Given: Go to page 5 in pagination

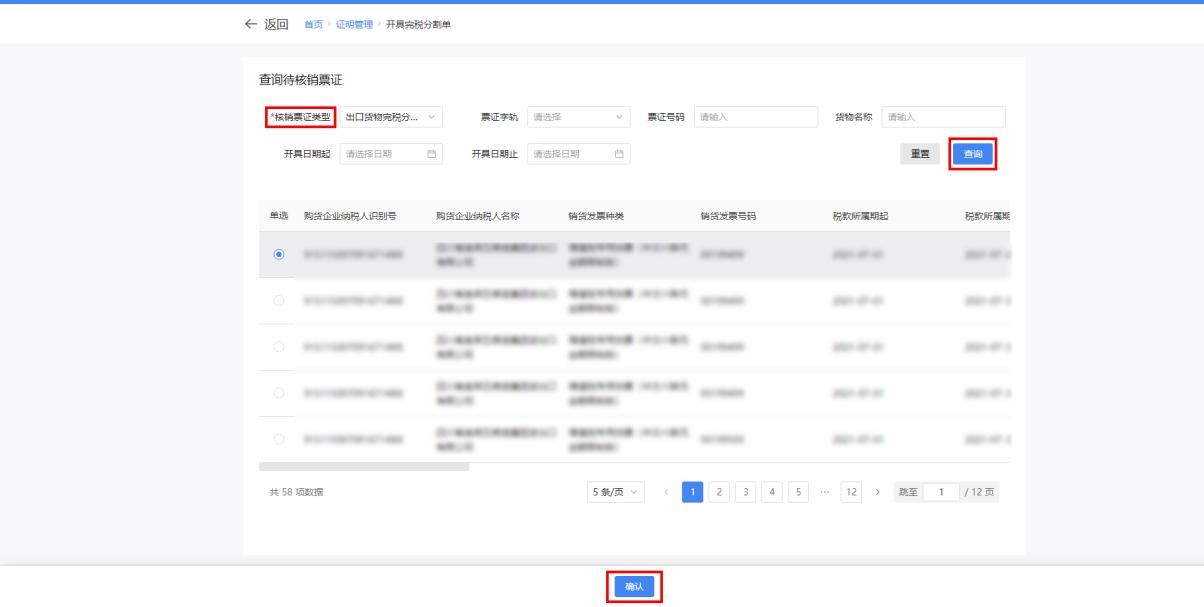Looking at the screenshot, I should tap(798, 491).
